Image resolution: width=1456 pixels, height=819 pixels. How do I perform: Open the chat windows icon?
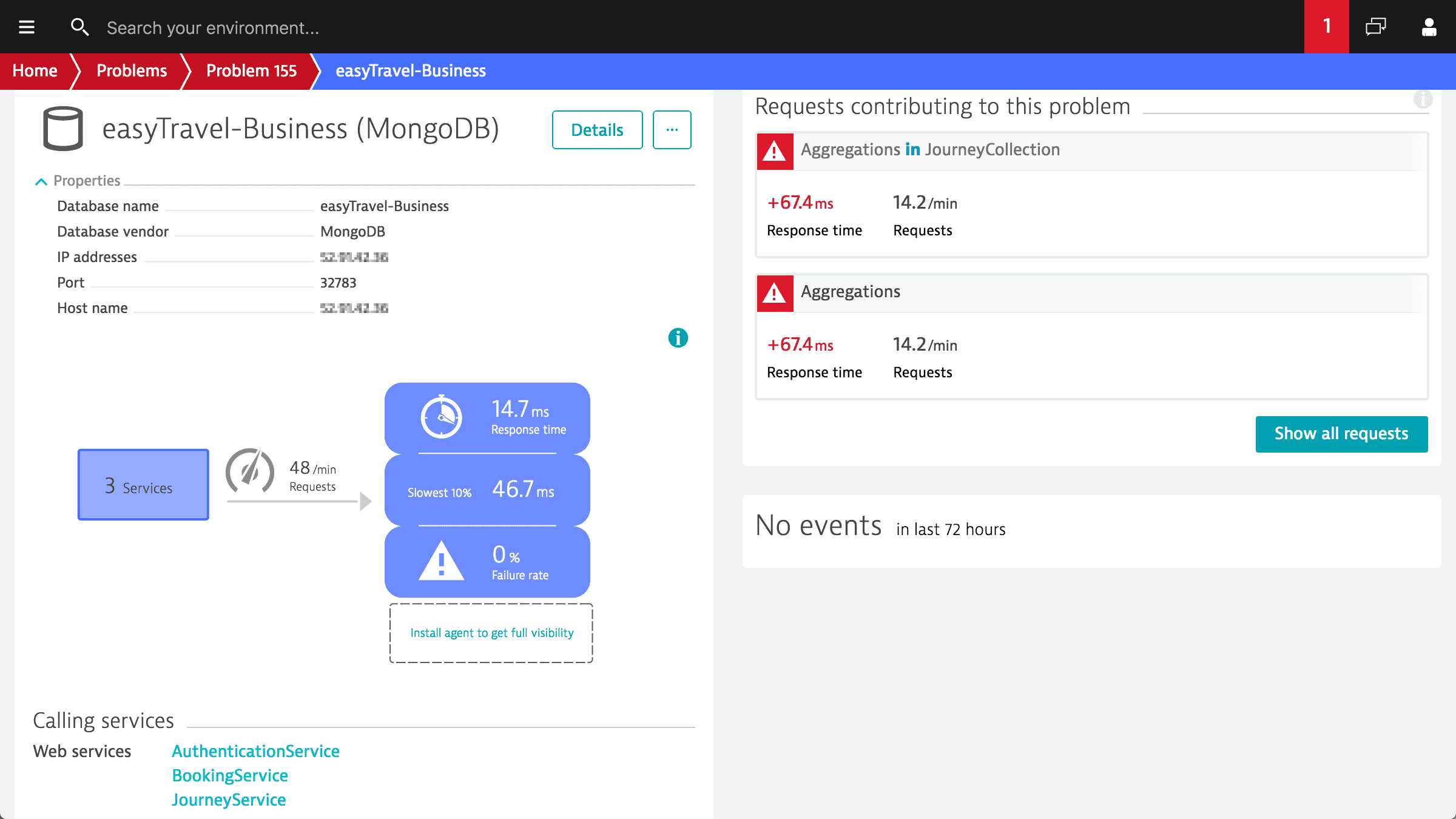[x=1376, y=27]
